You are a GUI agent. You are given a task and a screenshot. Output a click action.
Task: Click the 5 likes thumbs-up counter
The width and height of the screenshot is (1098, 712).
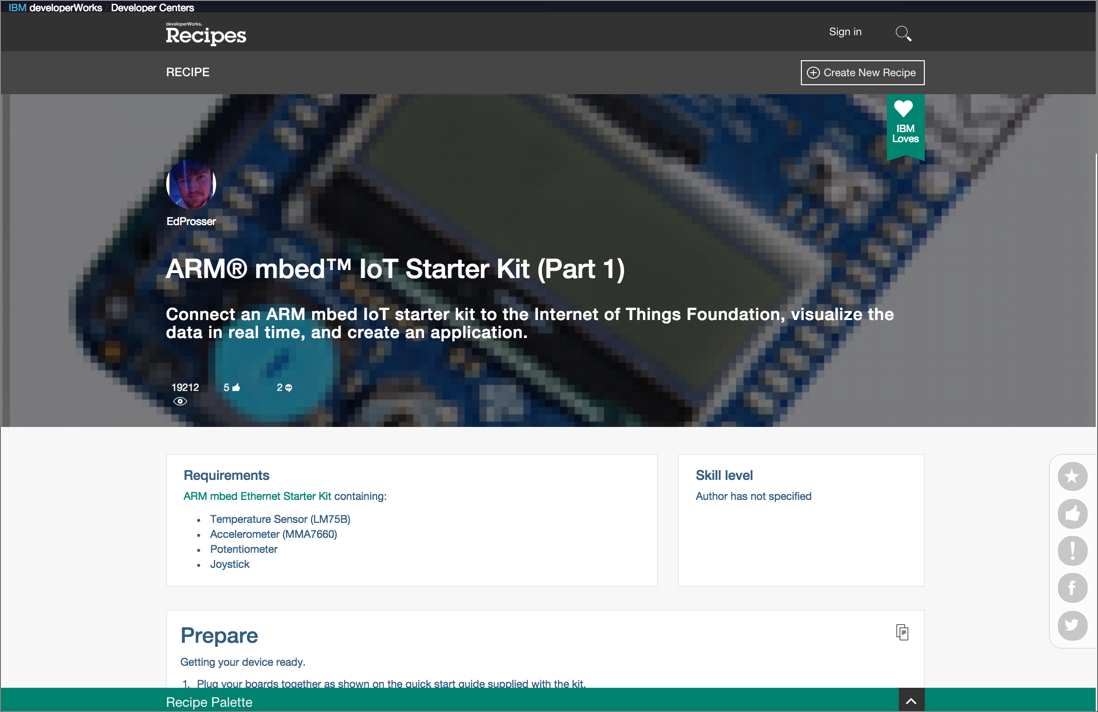point(232,387)
